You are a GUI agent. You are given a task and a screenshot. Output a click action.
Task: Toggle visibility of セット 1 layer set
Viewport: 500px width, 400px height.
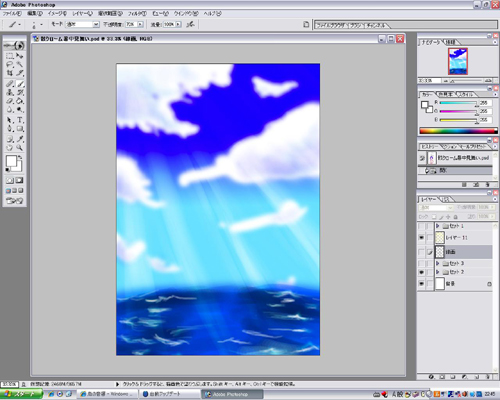[421, 226]
